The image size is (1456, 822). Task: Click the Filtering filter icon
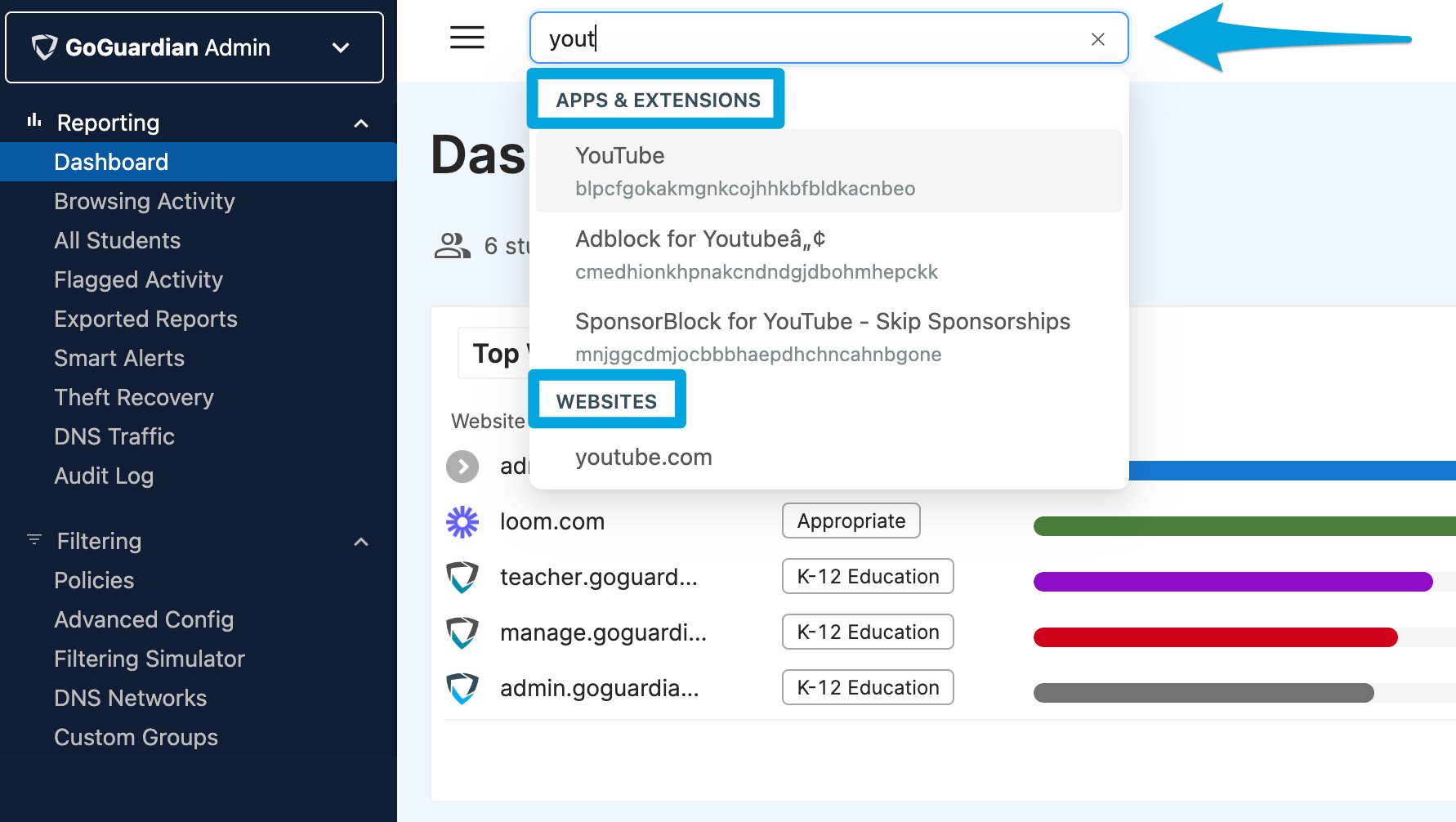(34, 539)
